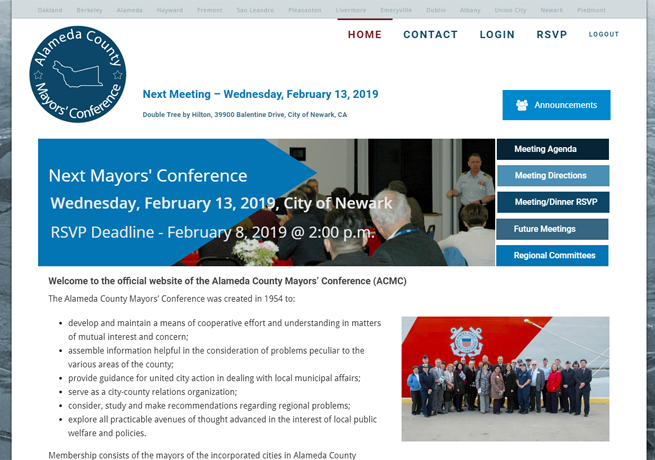Image resolution: width=655 pixels, height=460 pixels.
Task: Open the Berkeley city link
Action: [89, 10]
